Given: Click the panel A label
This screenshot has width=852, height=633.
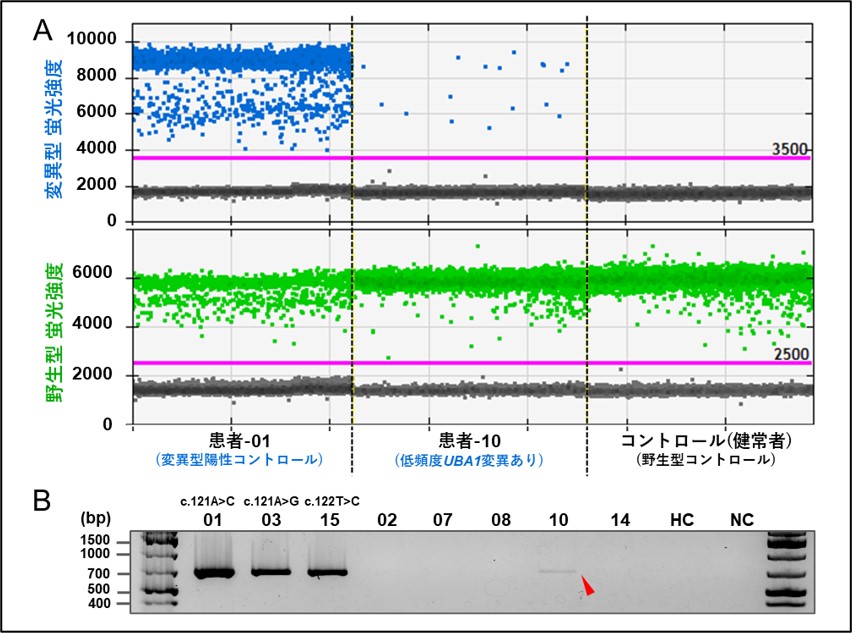Looking at the screenshot, I should (43, 29).
